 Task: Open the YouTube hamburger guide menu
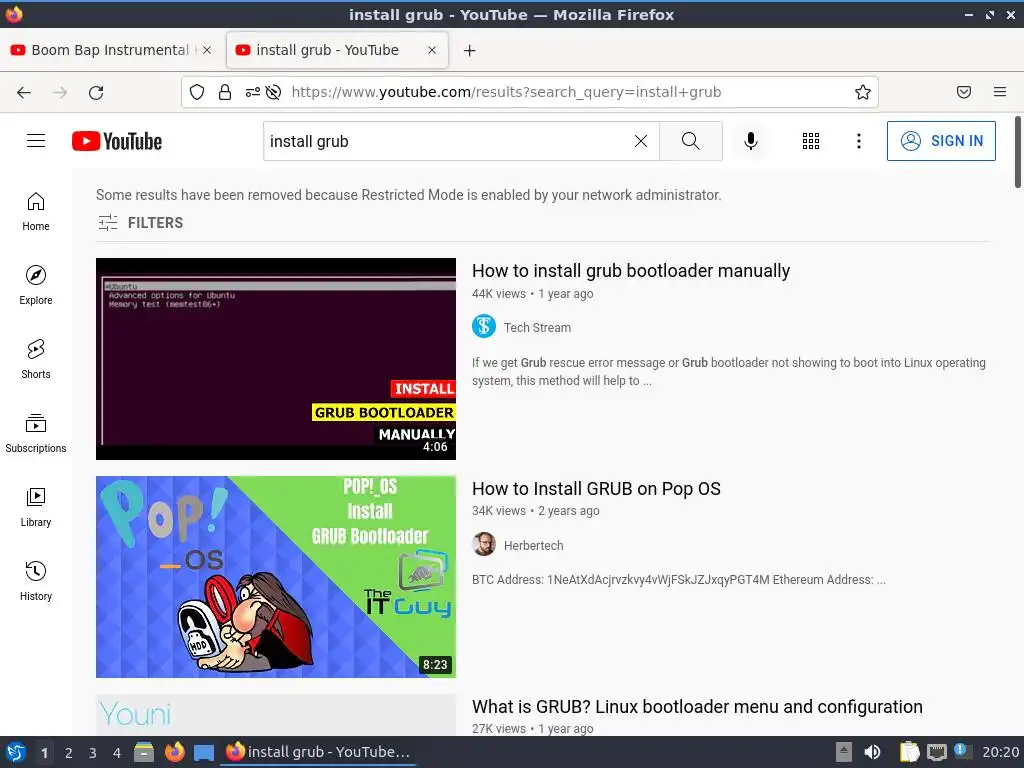(36, 141)
